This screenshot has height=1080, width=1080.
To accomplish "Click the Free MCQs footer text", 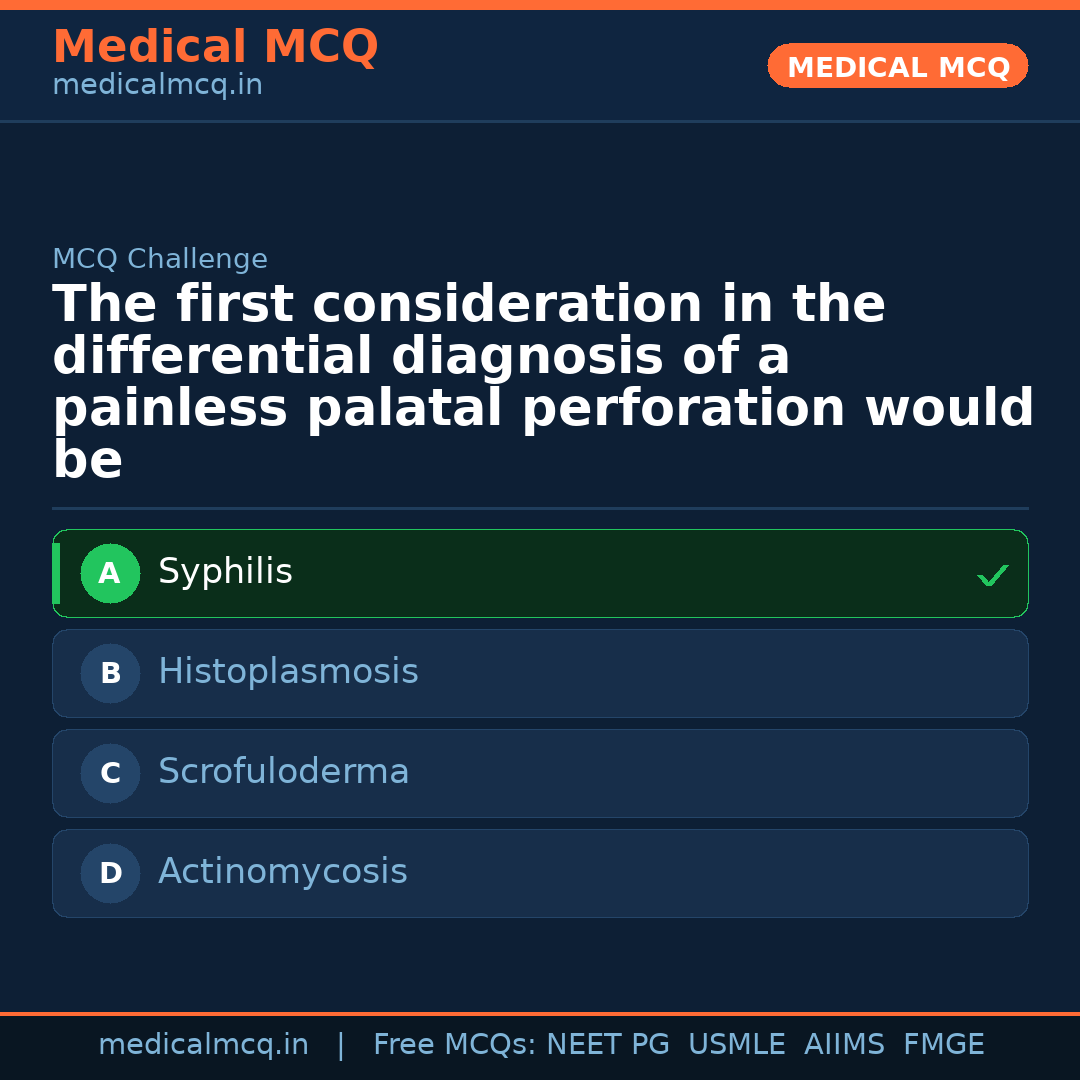I will [x=454, y=1045].
